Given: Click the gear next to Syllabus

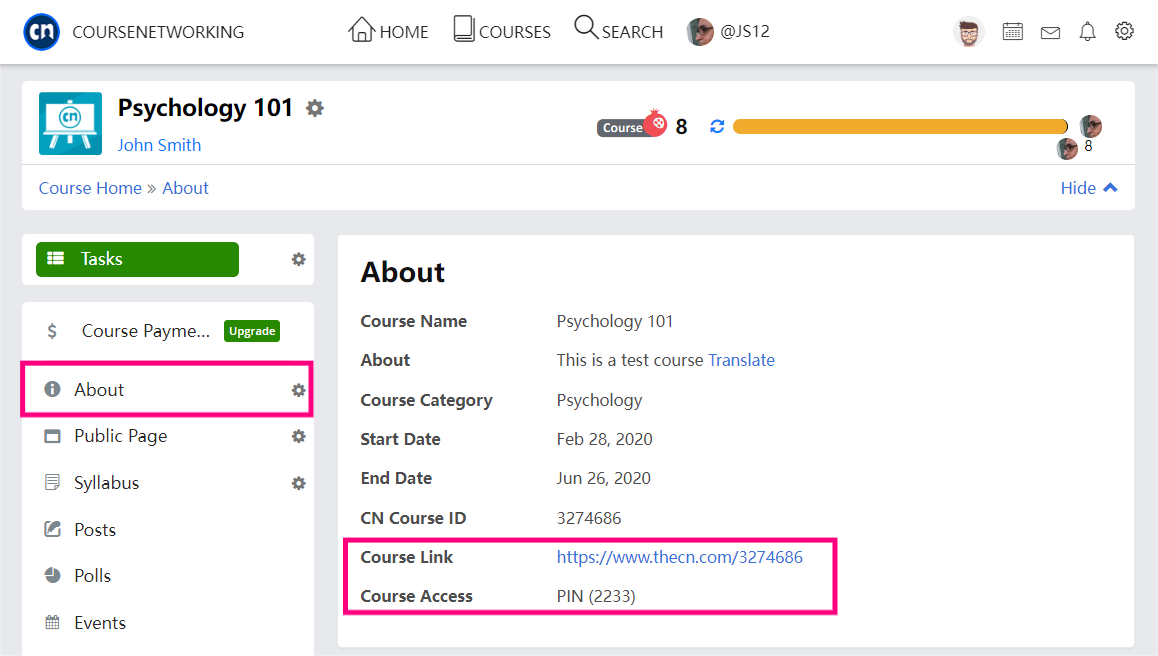Looking at the screenshot, I should point(298,483).
